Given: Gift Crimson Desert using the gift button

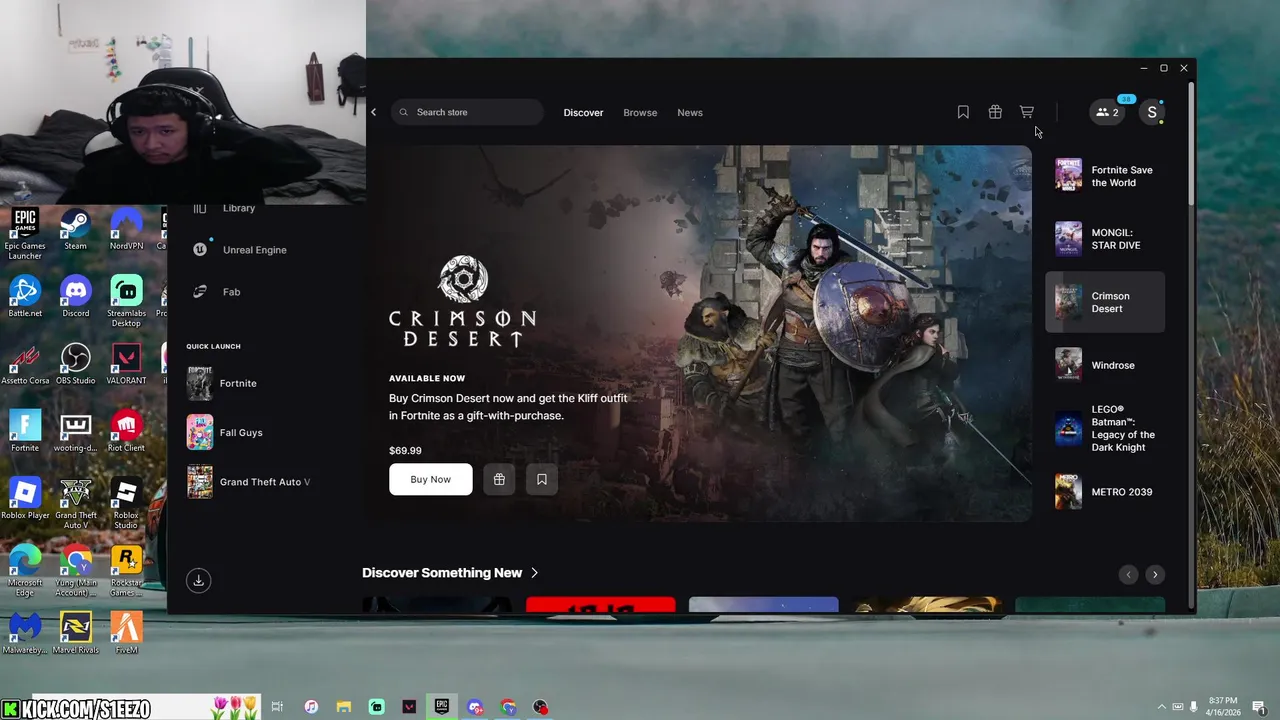Looking at the screenshot, I should click(x=499, y=479).
